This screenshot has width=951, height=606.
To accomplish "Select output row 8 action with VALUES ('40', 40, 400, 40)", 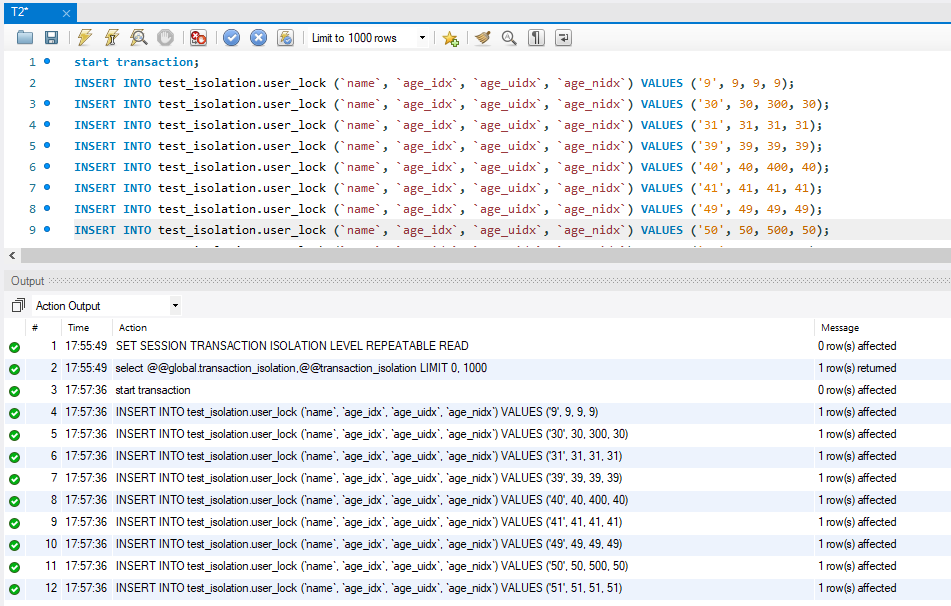I will 372,500.
